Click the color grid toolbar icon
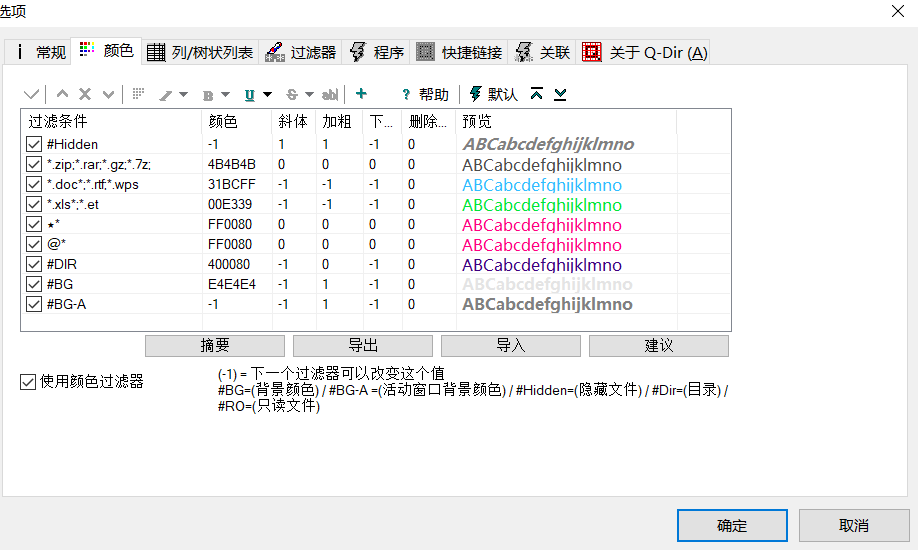 (138, 94)
